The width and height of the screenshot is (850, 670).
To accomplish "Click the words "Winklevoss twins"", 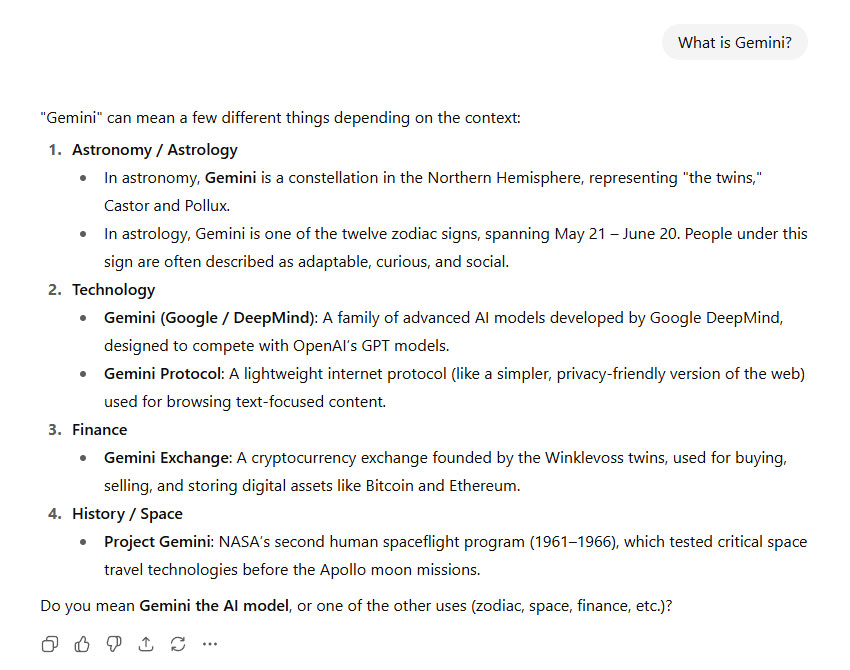I will [x=604, y=458].
